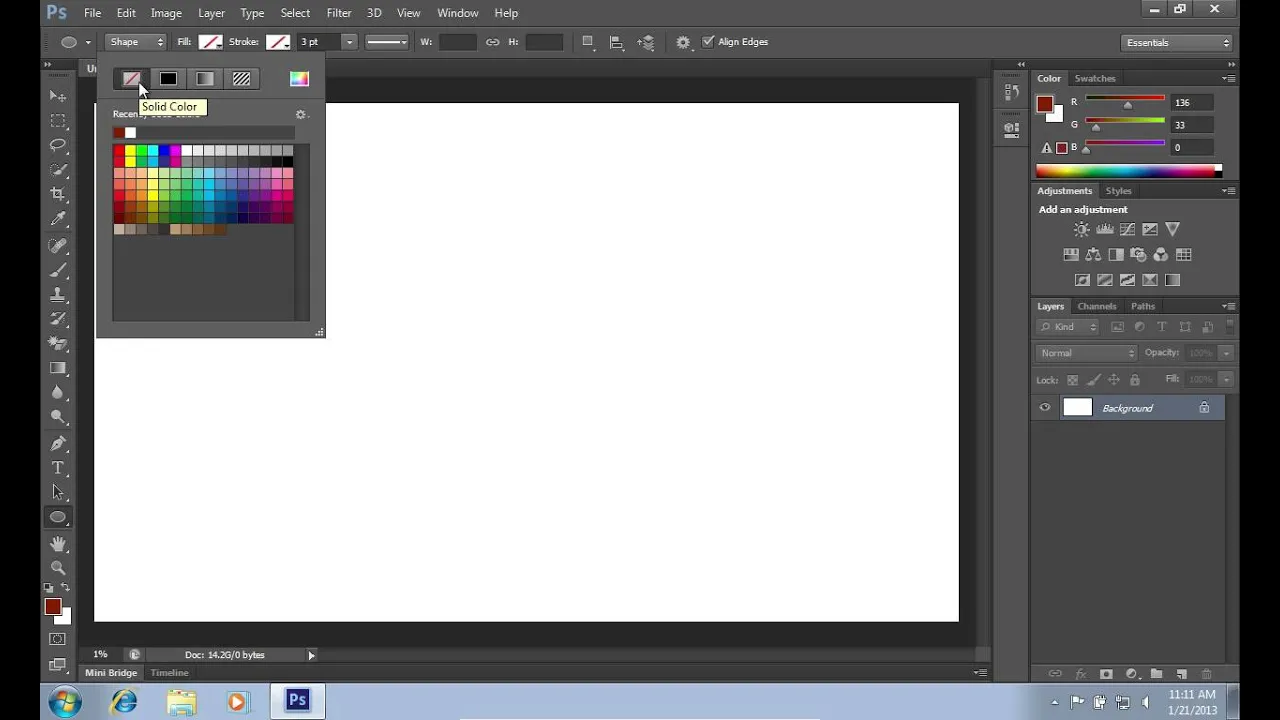Screen dimensions: 1280x720
Task: Open the rainbow Color Picker icon
Action: pyautogui.click(x=299, y=79)
